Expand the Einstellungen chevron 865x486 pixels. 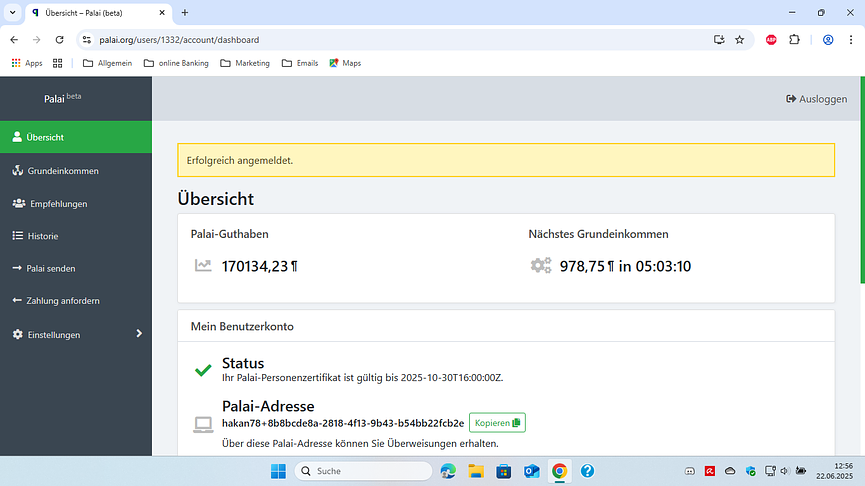139,333
